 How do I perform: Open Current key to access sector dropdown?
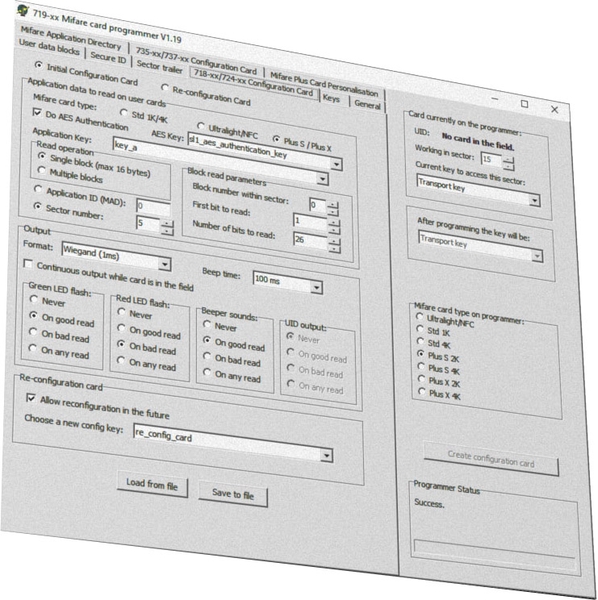[534, 200]
